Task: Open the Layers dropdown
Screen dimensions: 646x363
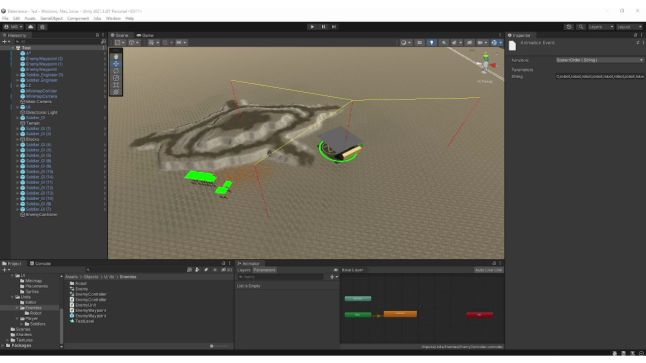Action: pyautogui.click(x=601, y=27)
